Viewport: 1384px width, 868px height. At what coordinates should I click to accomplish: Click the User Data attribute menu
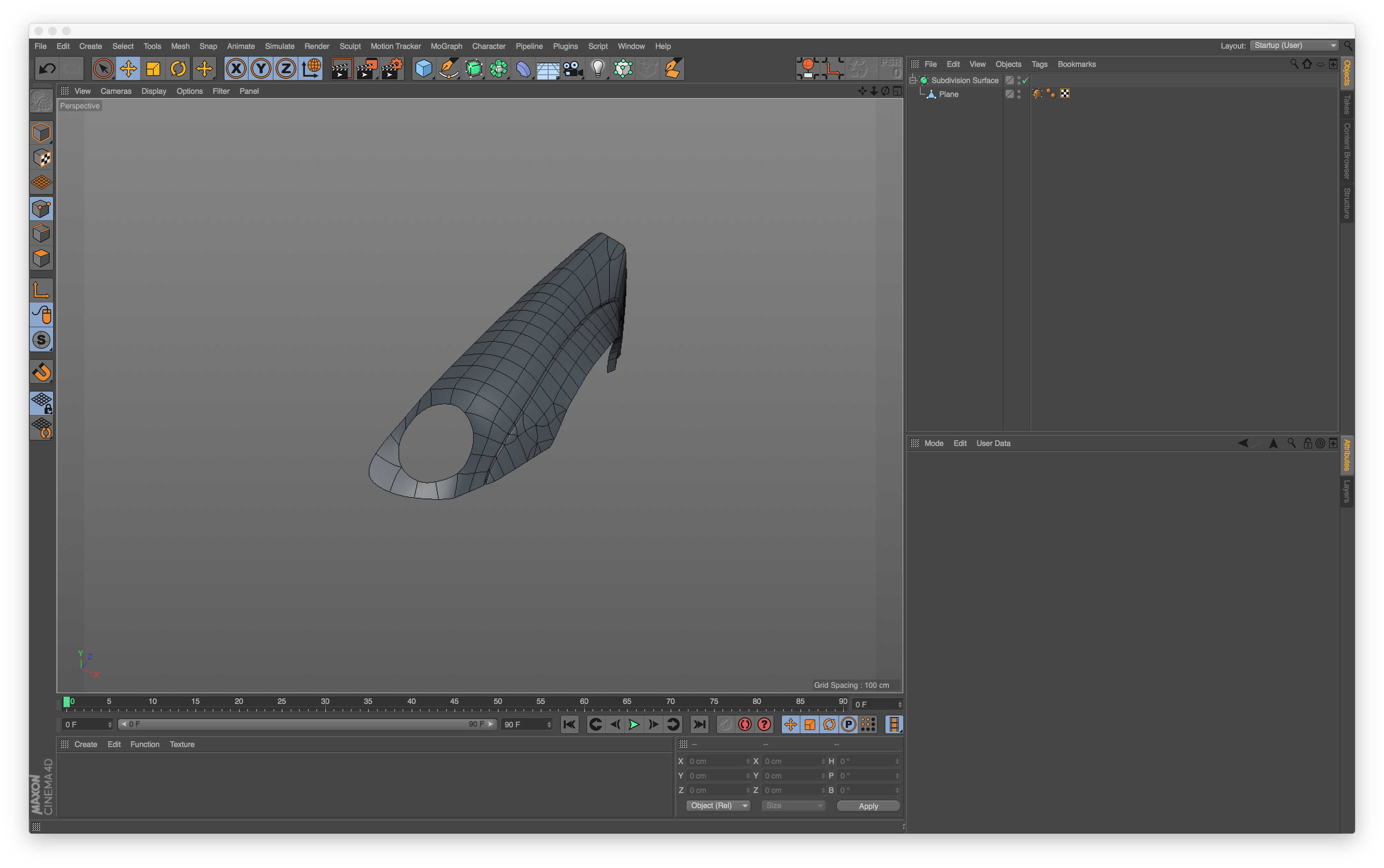click(x=993, y=443)
